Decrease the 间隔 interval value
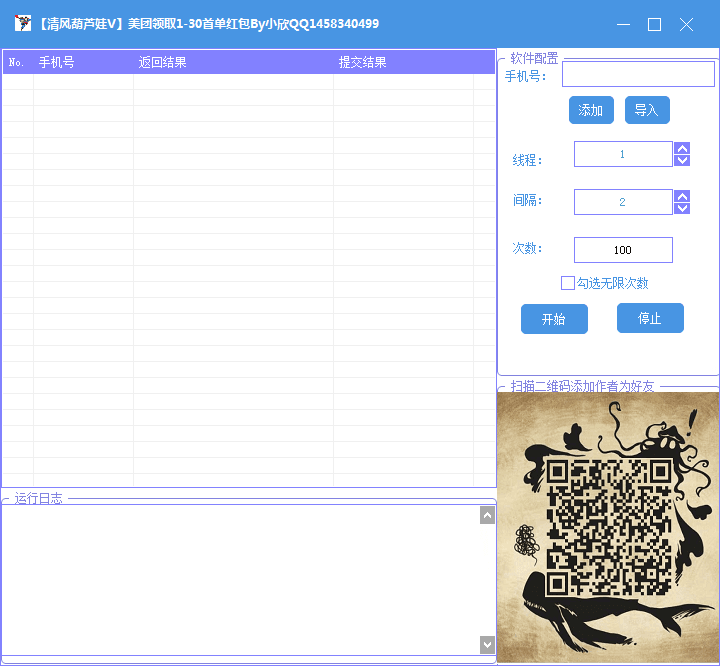This screenshot has width=720, height=666. click(682, 209)
